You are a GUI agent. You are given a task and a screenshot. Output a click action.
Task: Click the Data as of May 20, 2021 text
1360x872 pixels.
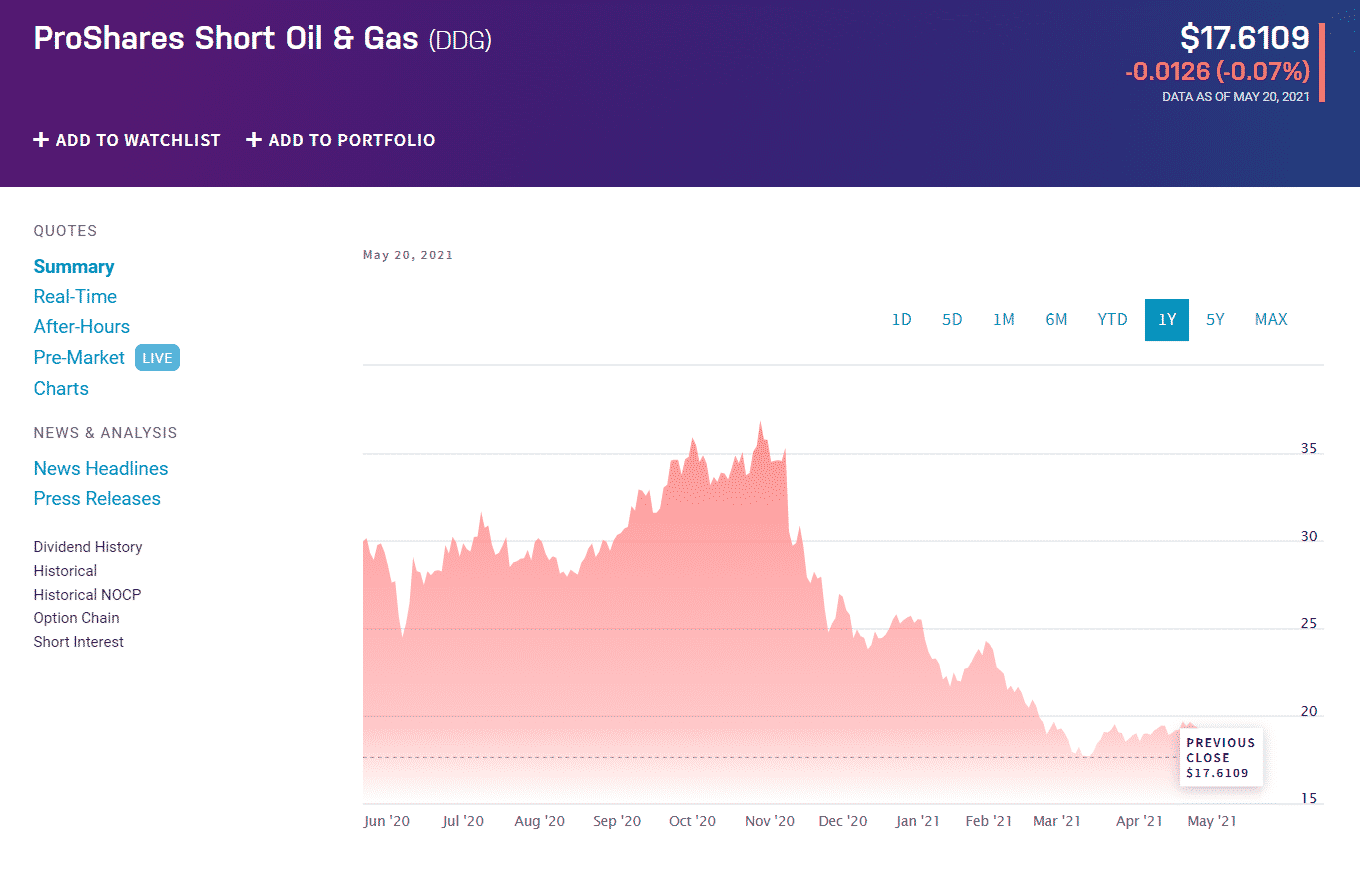[x=1236, y=97]
